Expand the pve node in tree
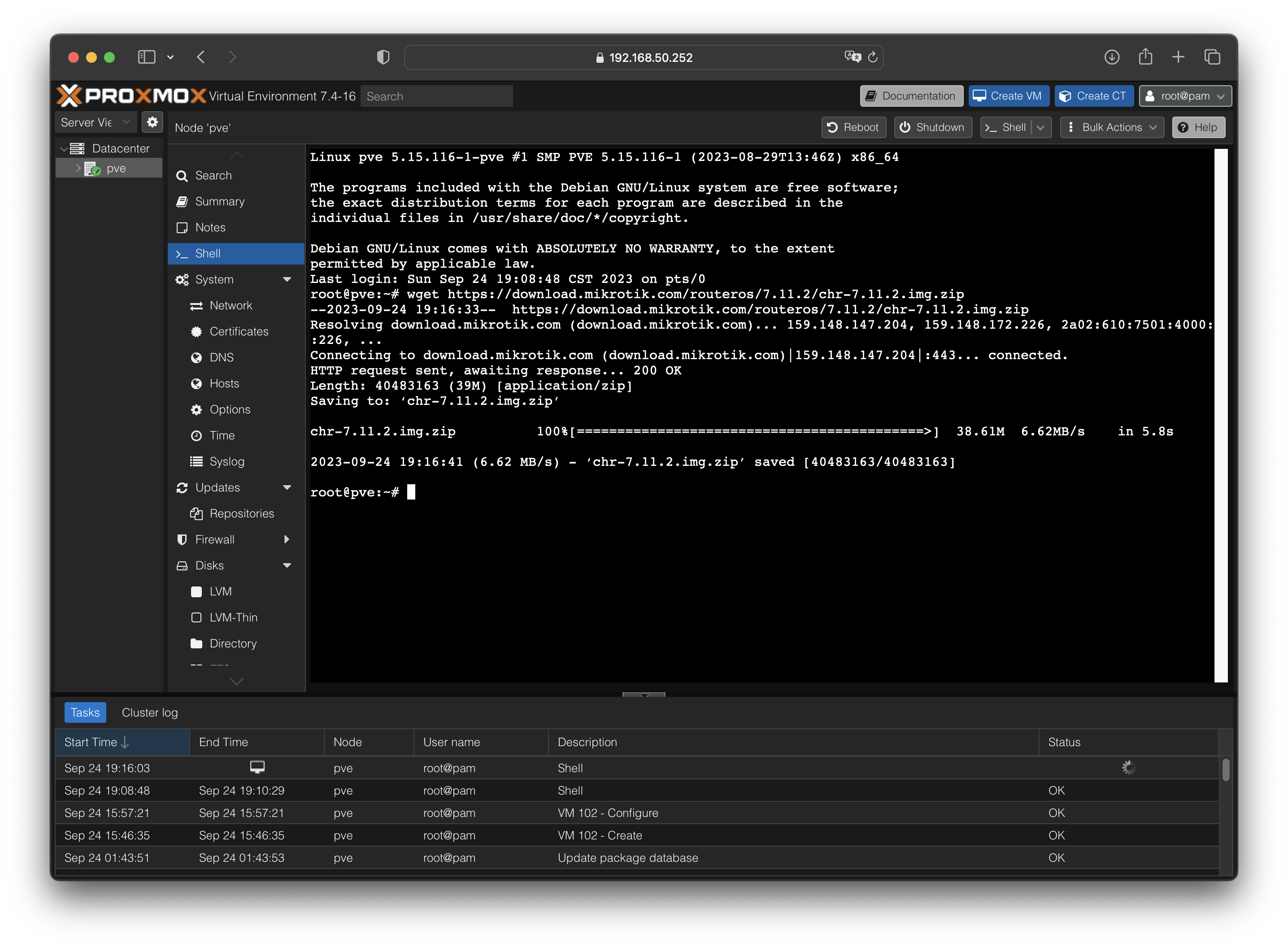The height and width of the screenshot is (947, 1288). (x=78, y=168)
